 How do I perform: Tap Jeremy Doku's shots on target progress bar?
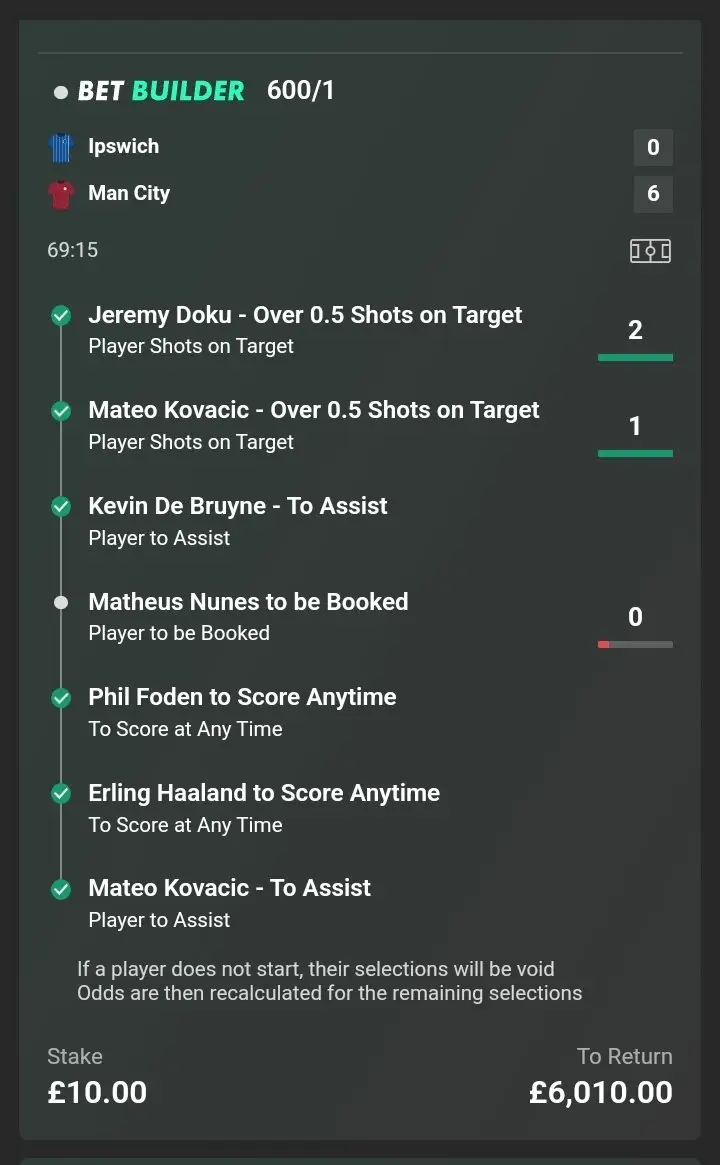pyautogui.click(x=635, y=357)
